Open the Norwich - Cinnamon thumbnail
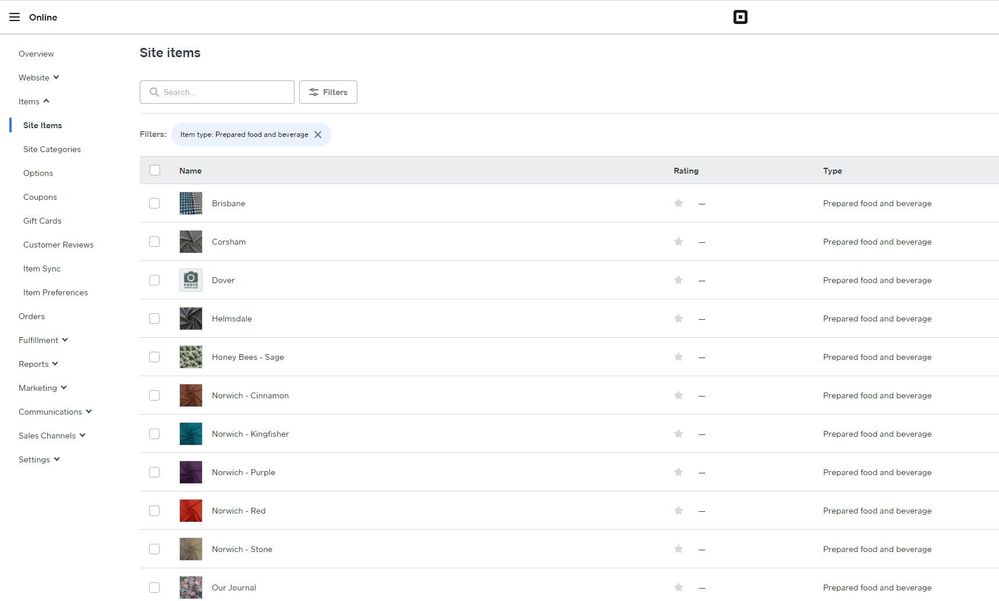This screenshot has width=999, height=601. (190, 395)
